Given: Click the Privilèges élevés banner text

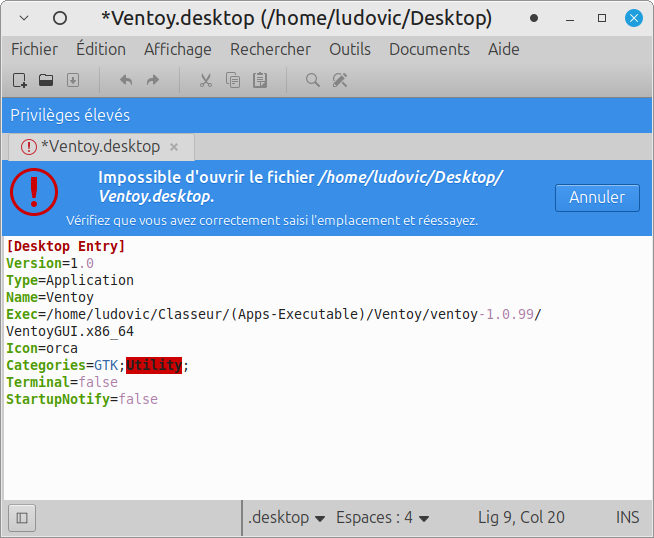Looking at the screenshot, I should click(x=70, y=115).
